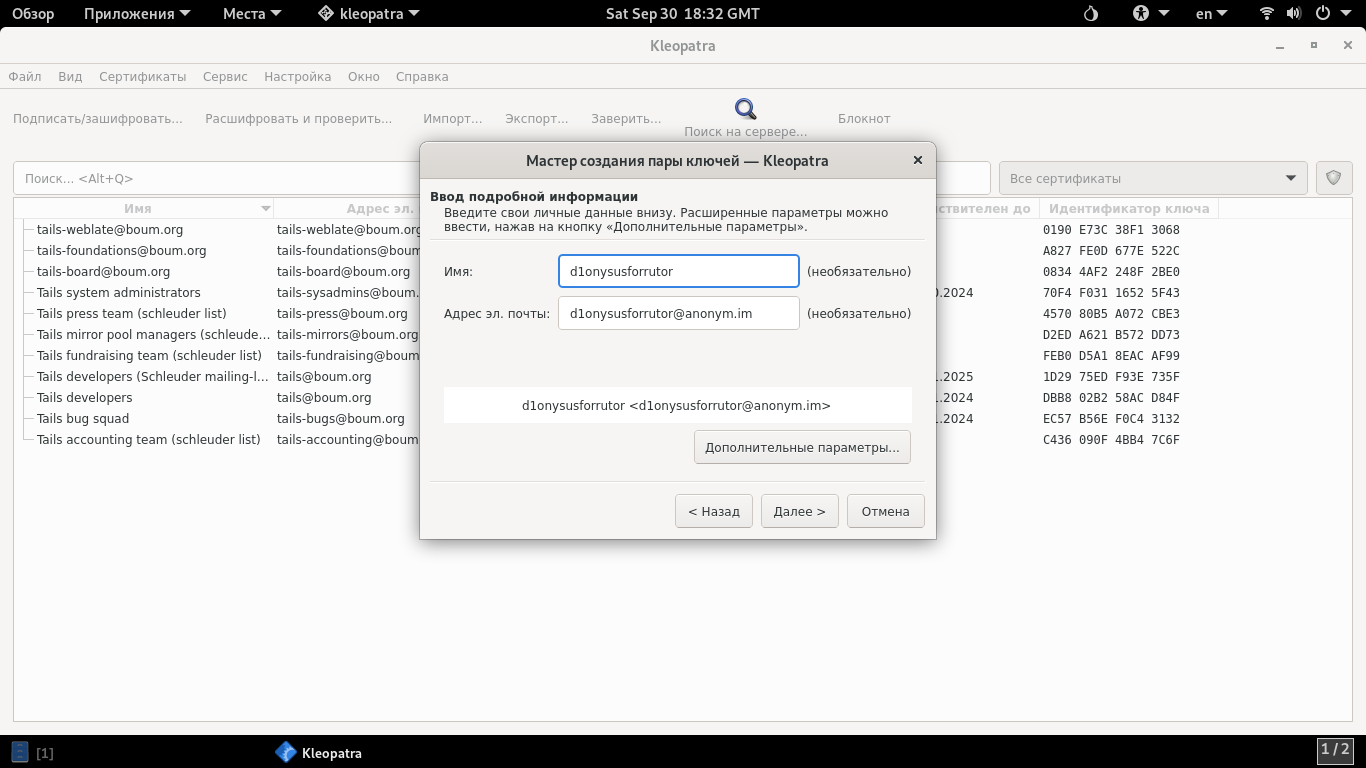
Task: Open the 'Приложения' dropdown menu
Action: (136, 14)
